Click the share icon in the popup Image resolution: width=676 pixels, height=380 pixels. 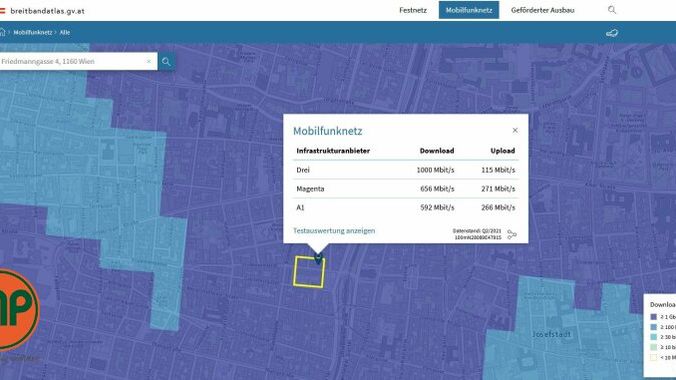pyautogui.click(x=512, y=234)
